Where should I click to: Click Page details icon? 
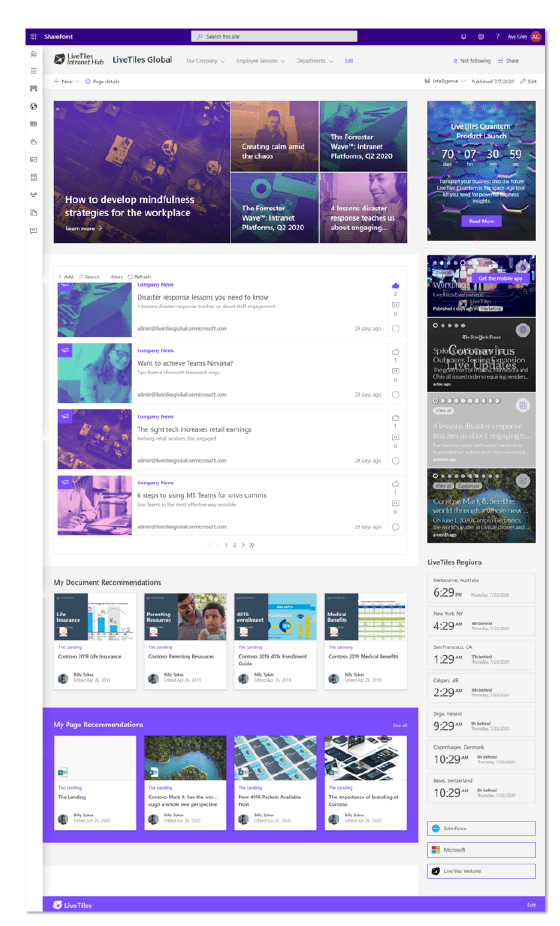[88, 81]
